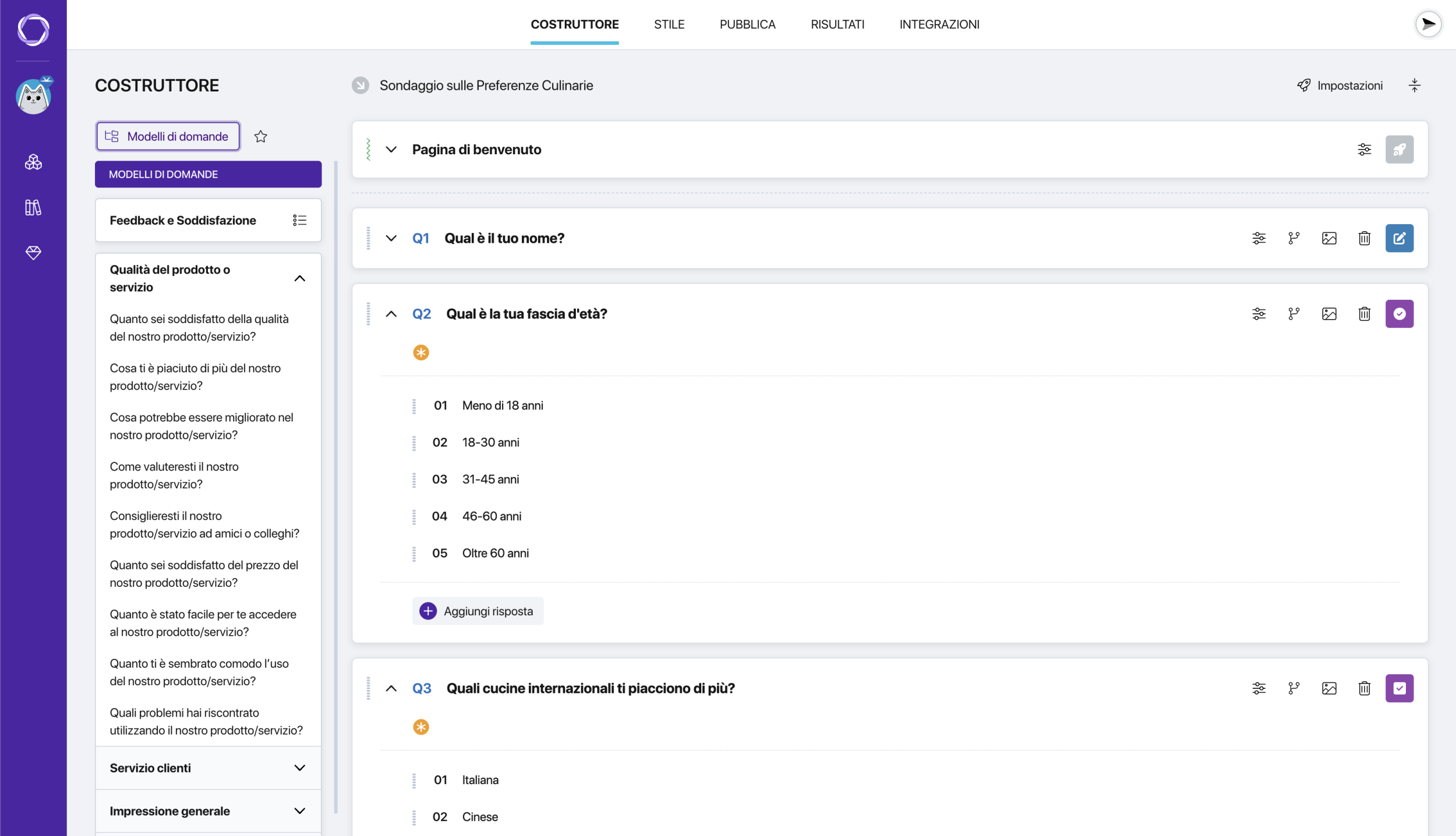The width and height of the screenshot is (1456, 836).
Task: Select answer Oltre 60 anni
Action: pos(495,553)
